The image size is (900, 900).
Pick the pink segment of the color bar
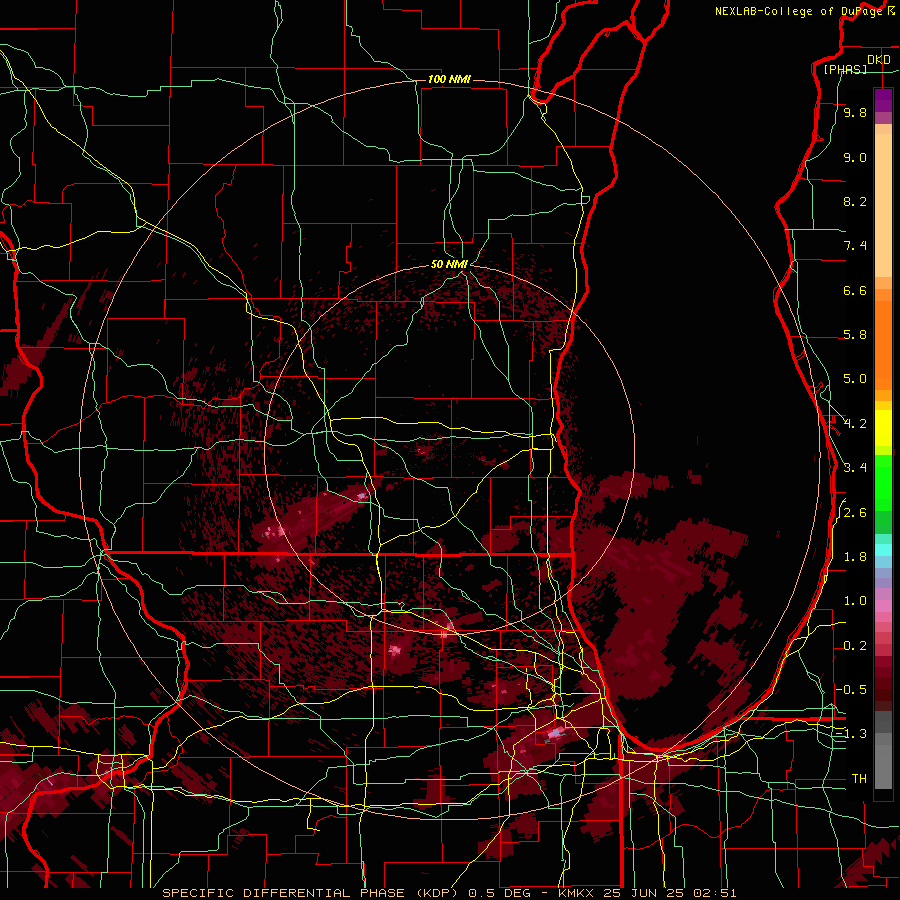click(x=883, y=606)
